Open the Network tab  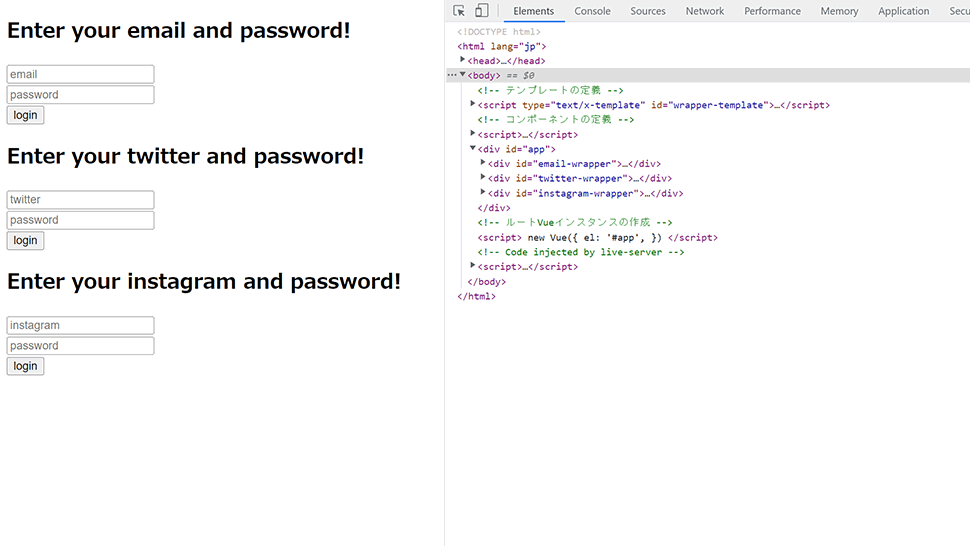click(x=705, y=11)
